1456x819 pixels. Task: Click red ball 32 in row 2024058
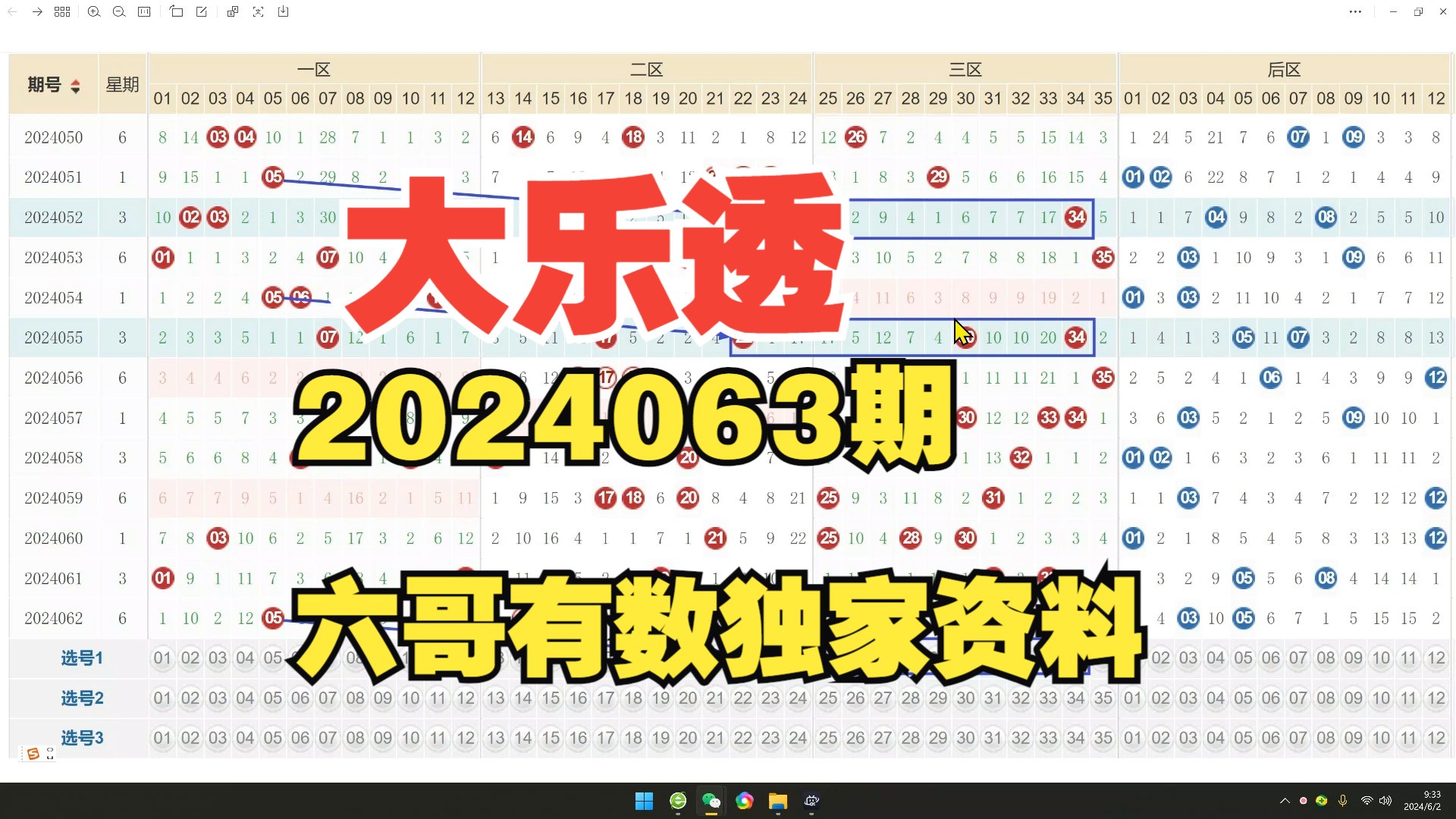tap(1021, 458)
